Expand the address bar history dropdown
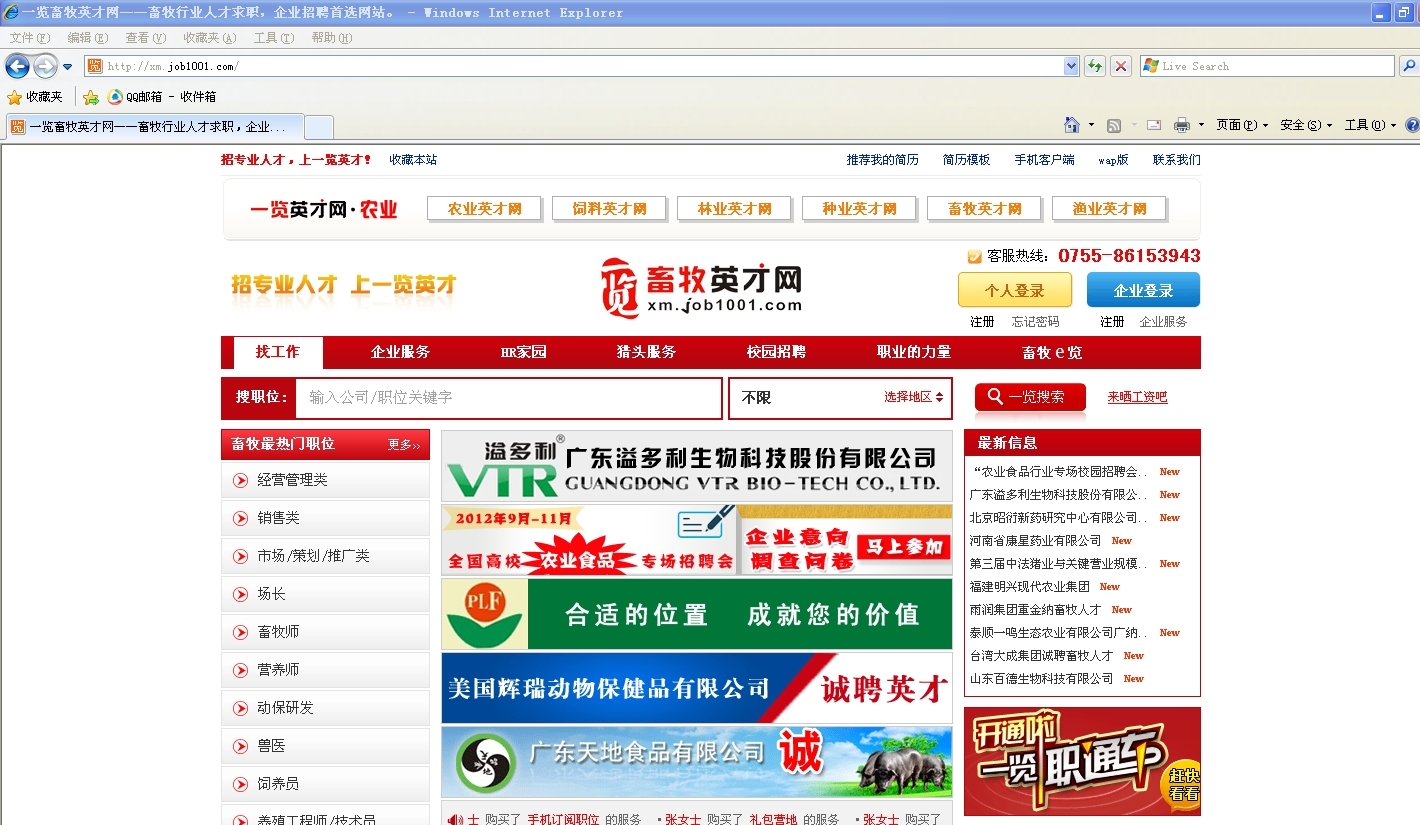The width and height of the screenshot is (1420, 825). pyautogui.click(x=1072, y=66)
